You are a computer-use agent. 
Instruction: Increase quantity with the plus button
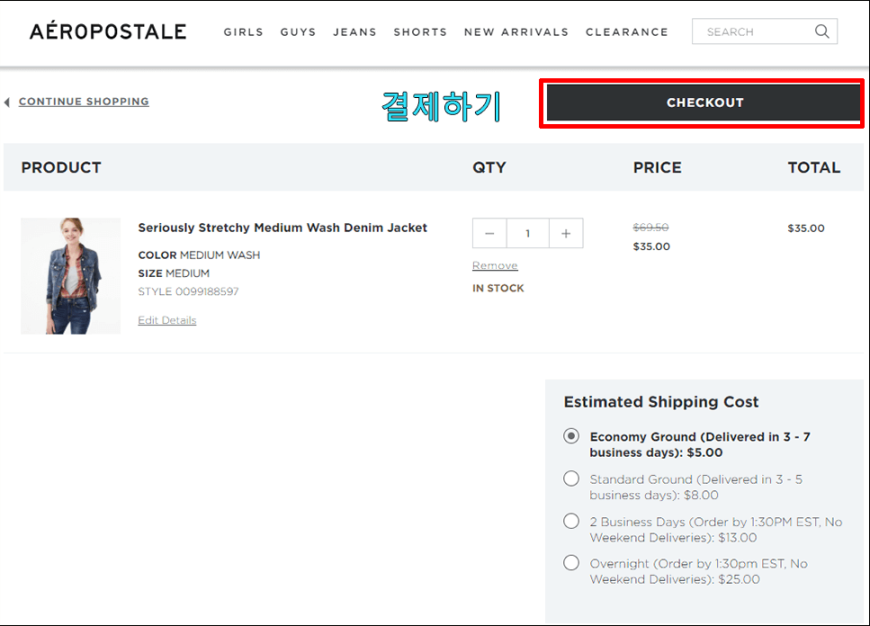[566, 233]
